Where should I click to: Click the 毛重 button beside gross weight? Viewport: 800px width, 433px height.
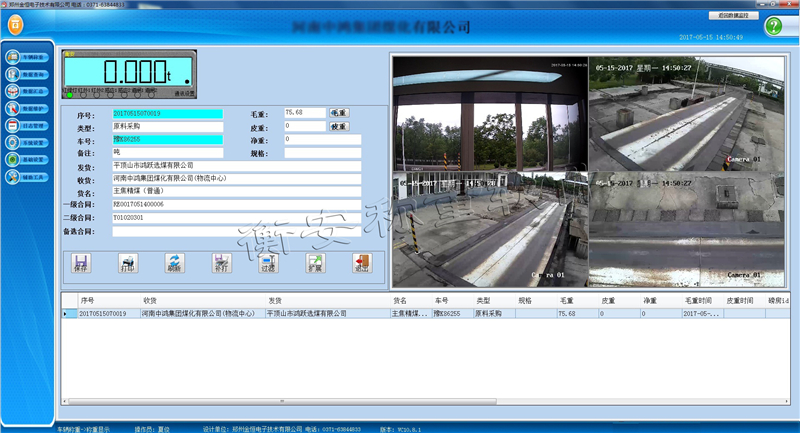339,113
